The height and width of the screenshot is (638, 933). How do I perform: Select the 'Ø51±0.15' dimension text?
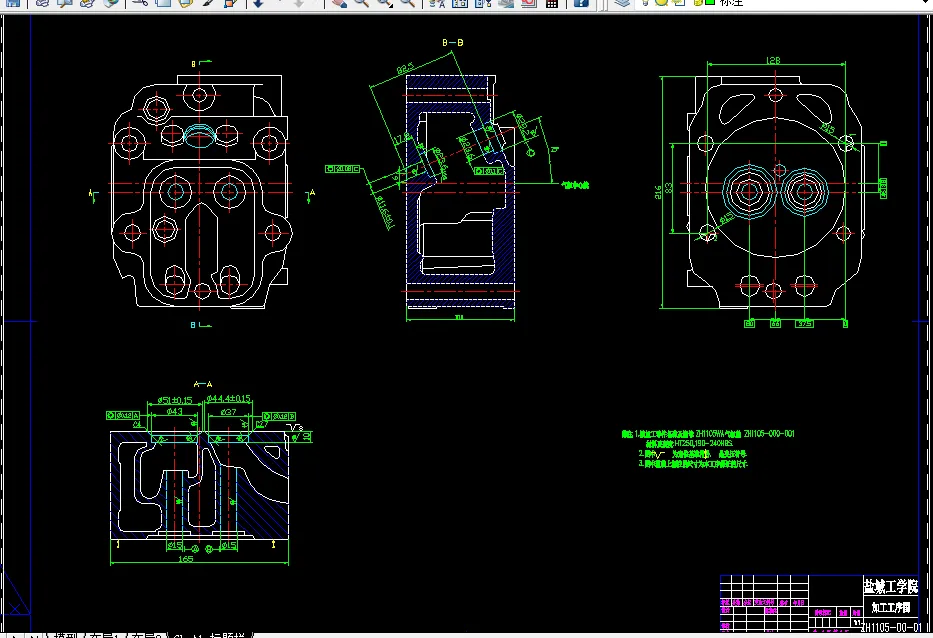[175, 401]
